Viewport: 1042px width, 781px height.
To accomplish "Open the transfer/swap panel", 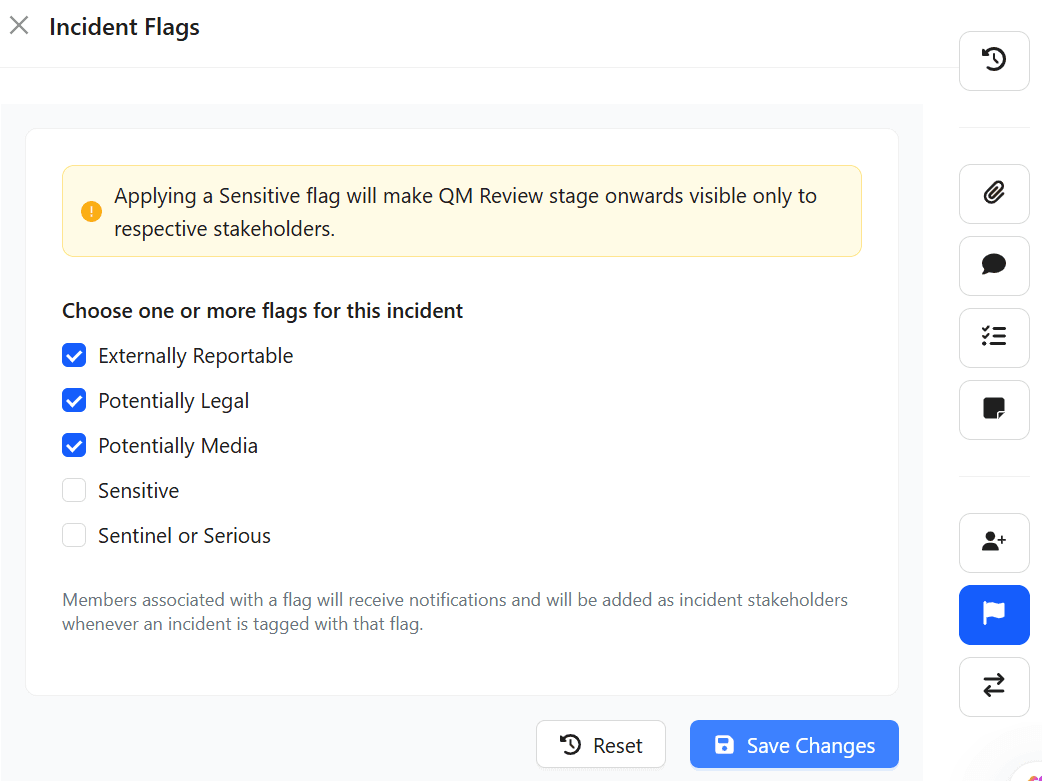I will tap(993, 687).
